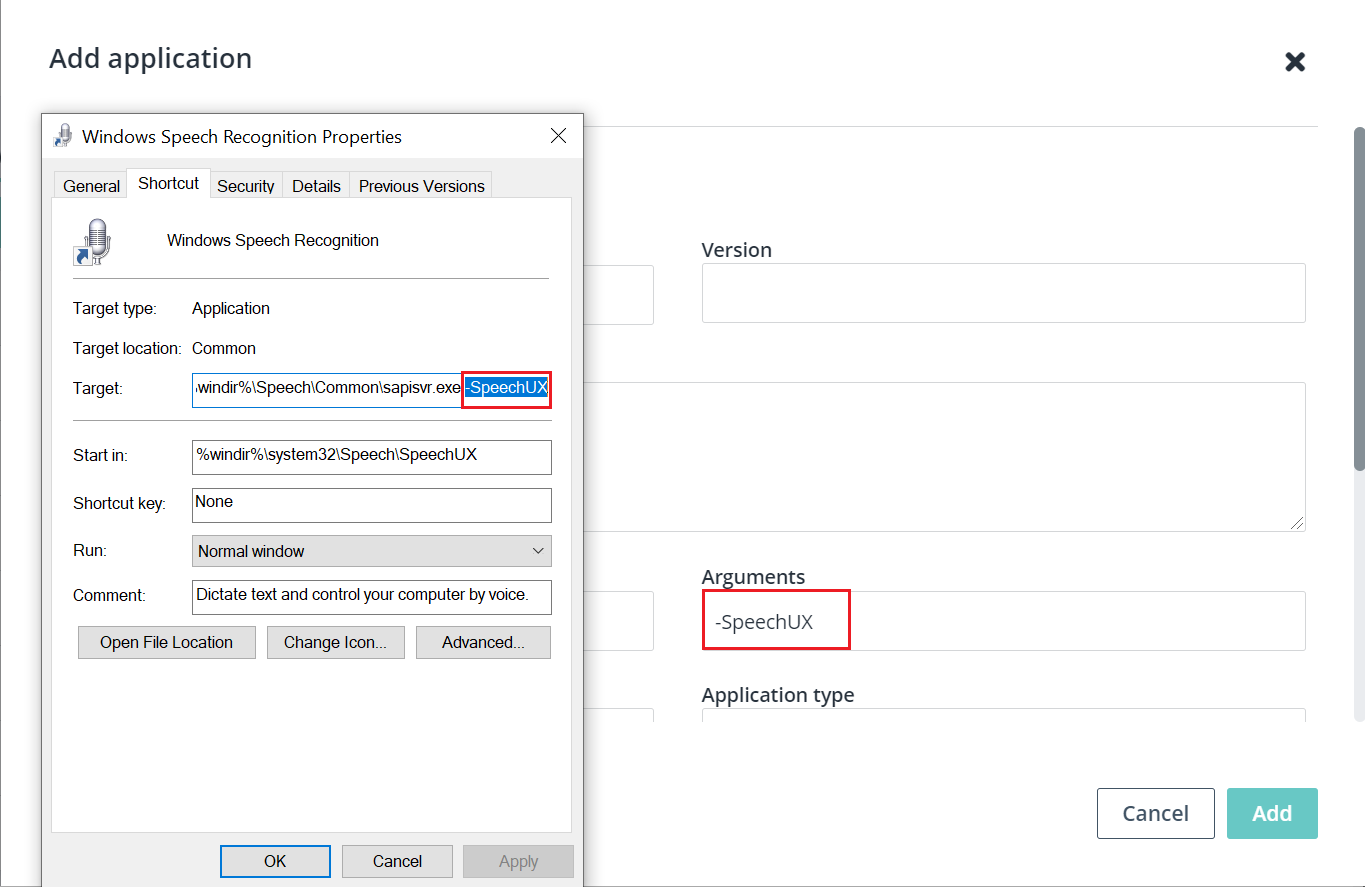Image resolution: width=1365 pixels, height=887 pixels.
Task: Click the Comment text field
Action: (x=372, y=596)
